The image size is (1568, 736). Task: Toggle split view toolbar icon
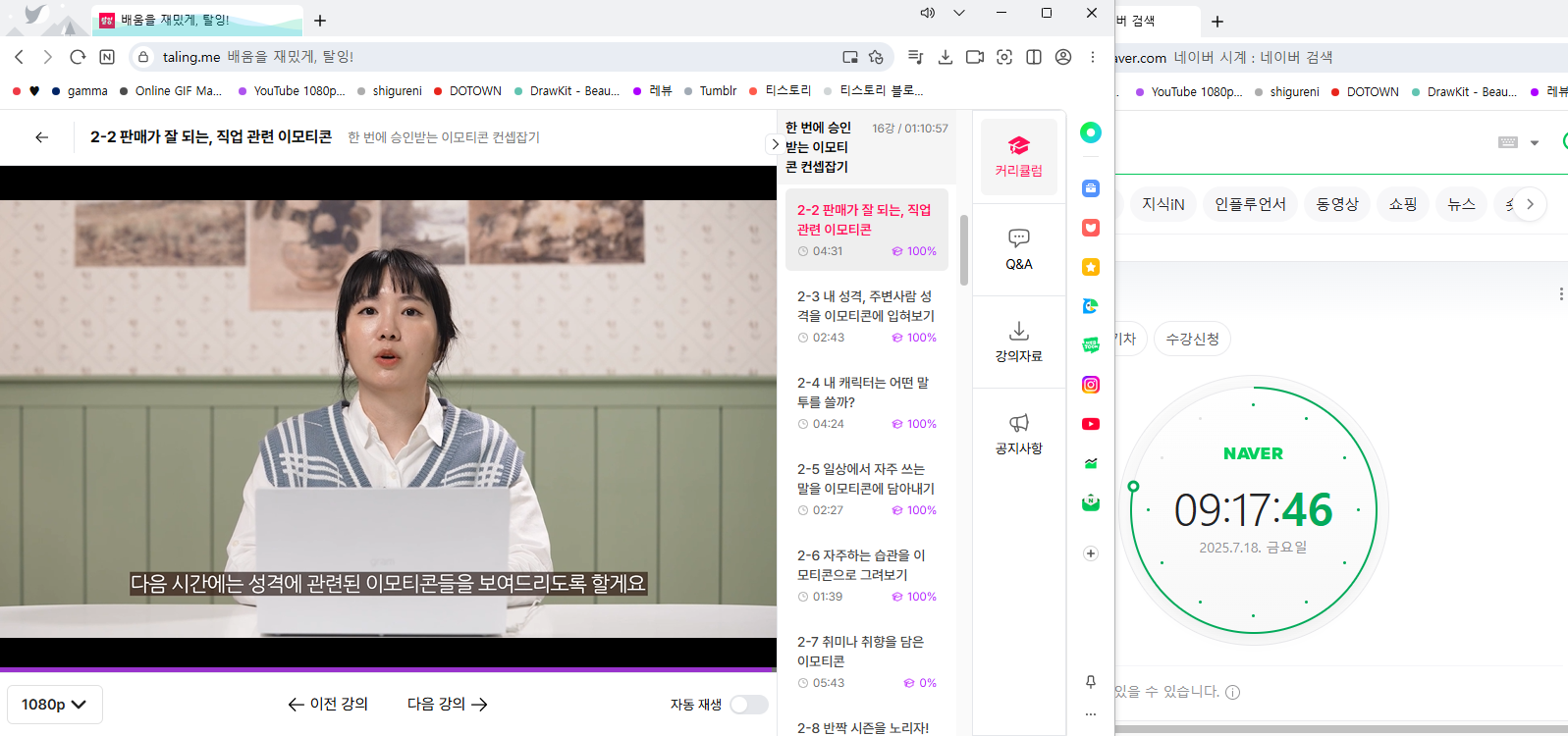pos(1033,57)
